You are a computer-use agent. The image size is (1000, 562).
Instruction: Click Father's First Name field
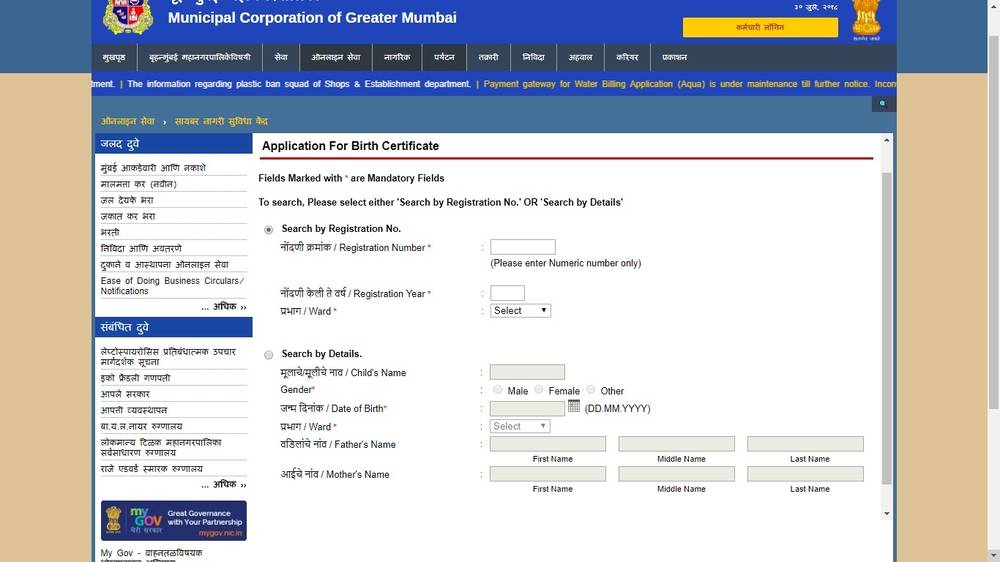548,444
